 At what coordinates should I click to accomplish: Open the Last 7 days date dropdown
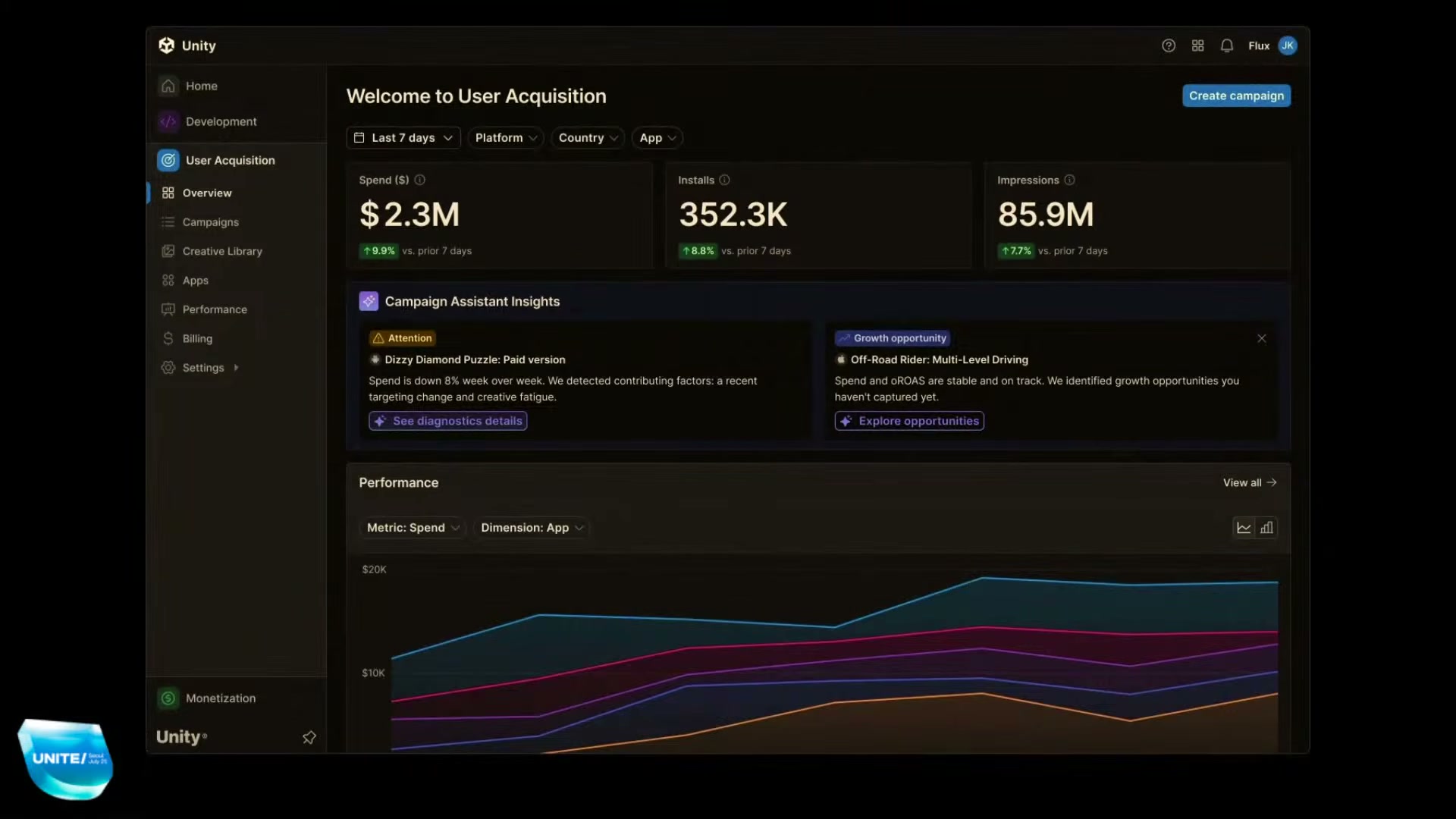point(403,137)
